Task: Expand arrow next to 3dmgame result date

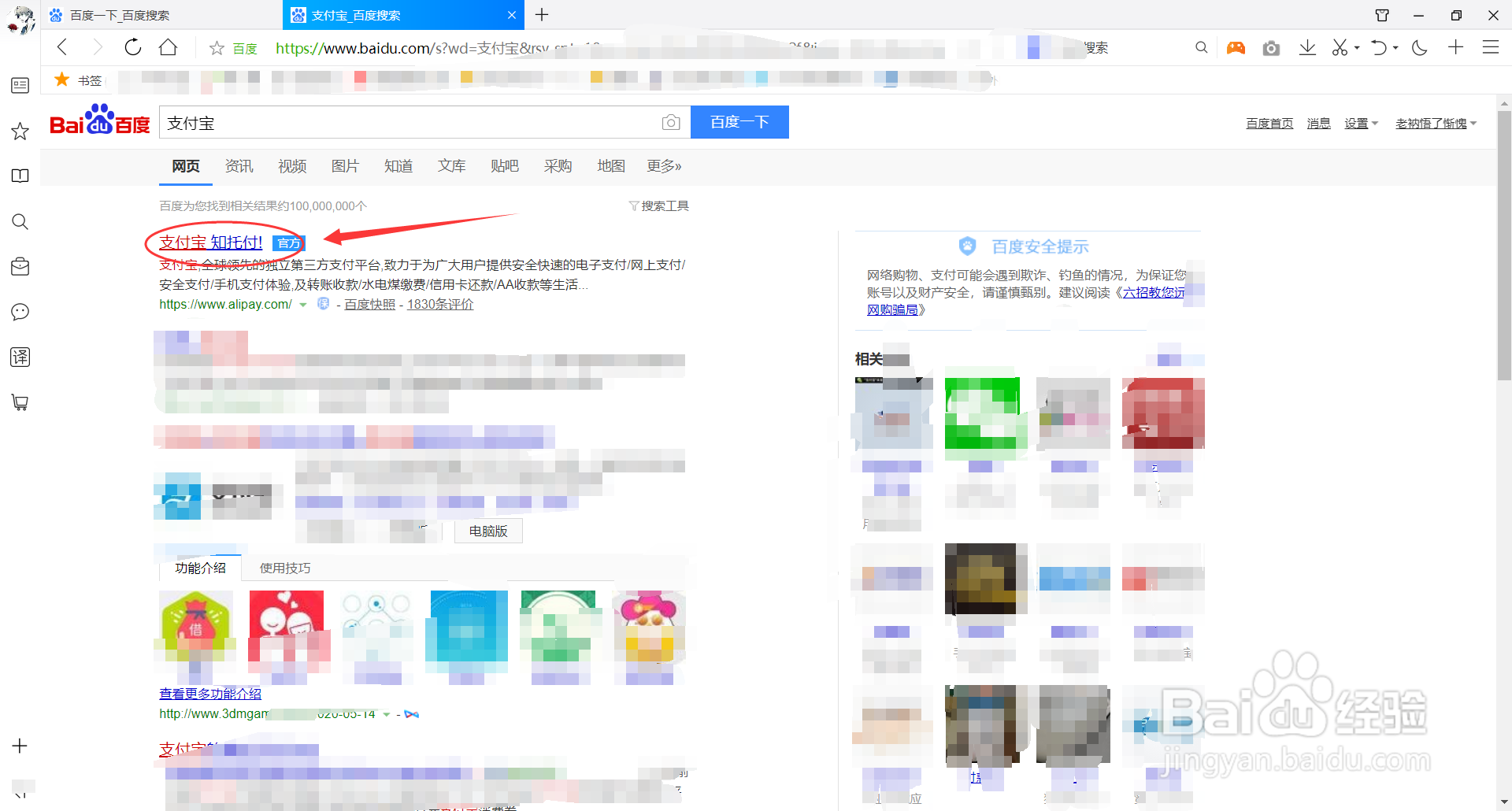Action: coord(387,715)
